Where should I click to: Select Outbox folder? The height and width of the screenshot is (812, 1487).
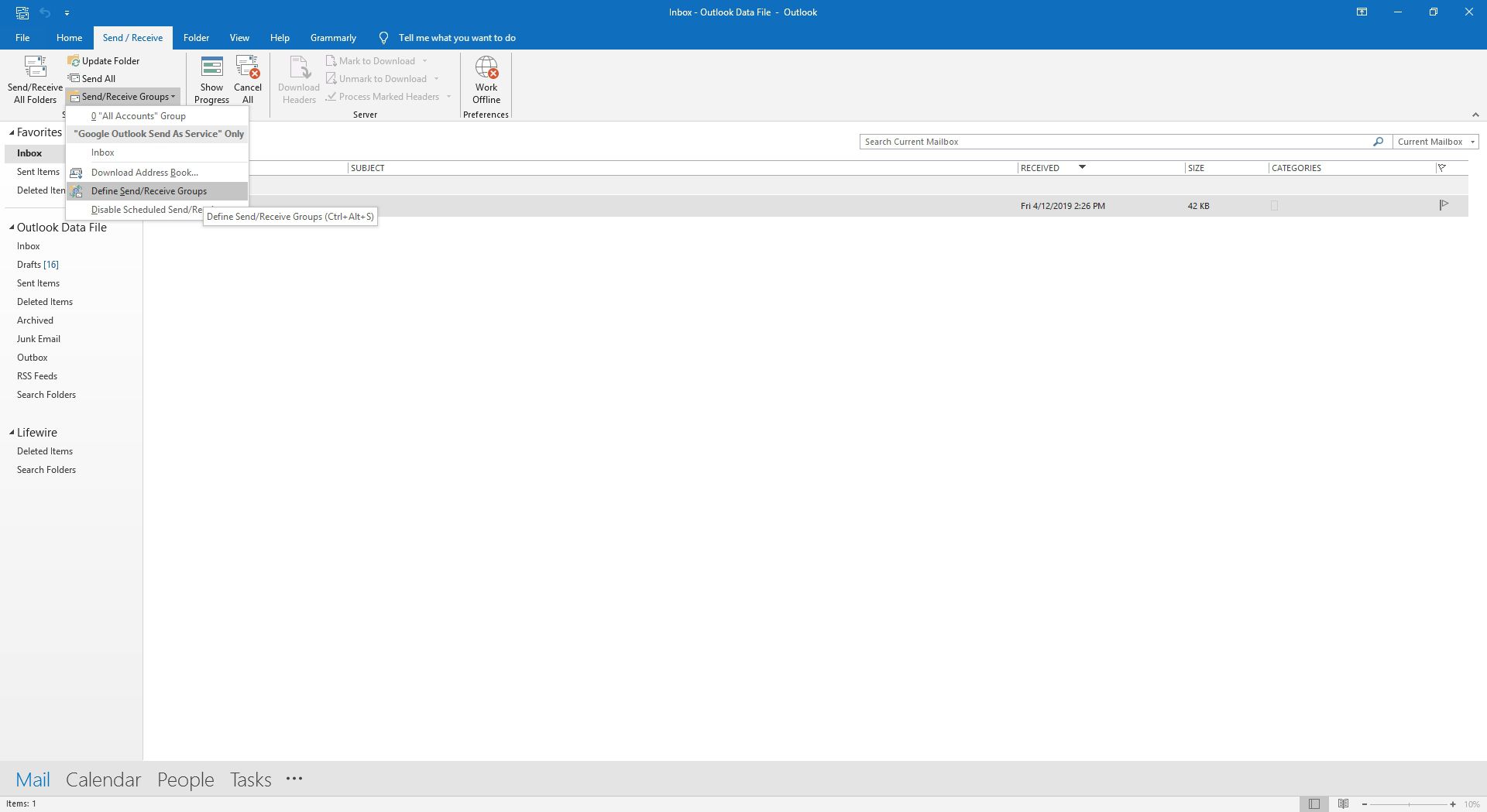point(33,357)
